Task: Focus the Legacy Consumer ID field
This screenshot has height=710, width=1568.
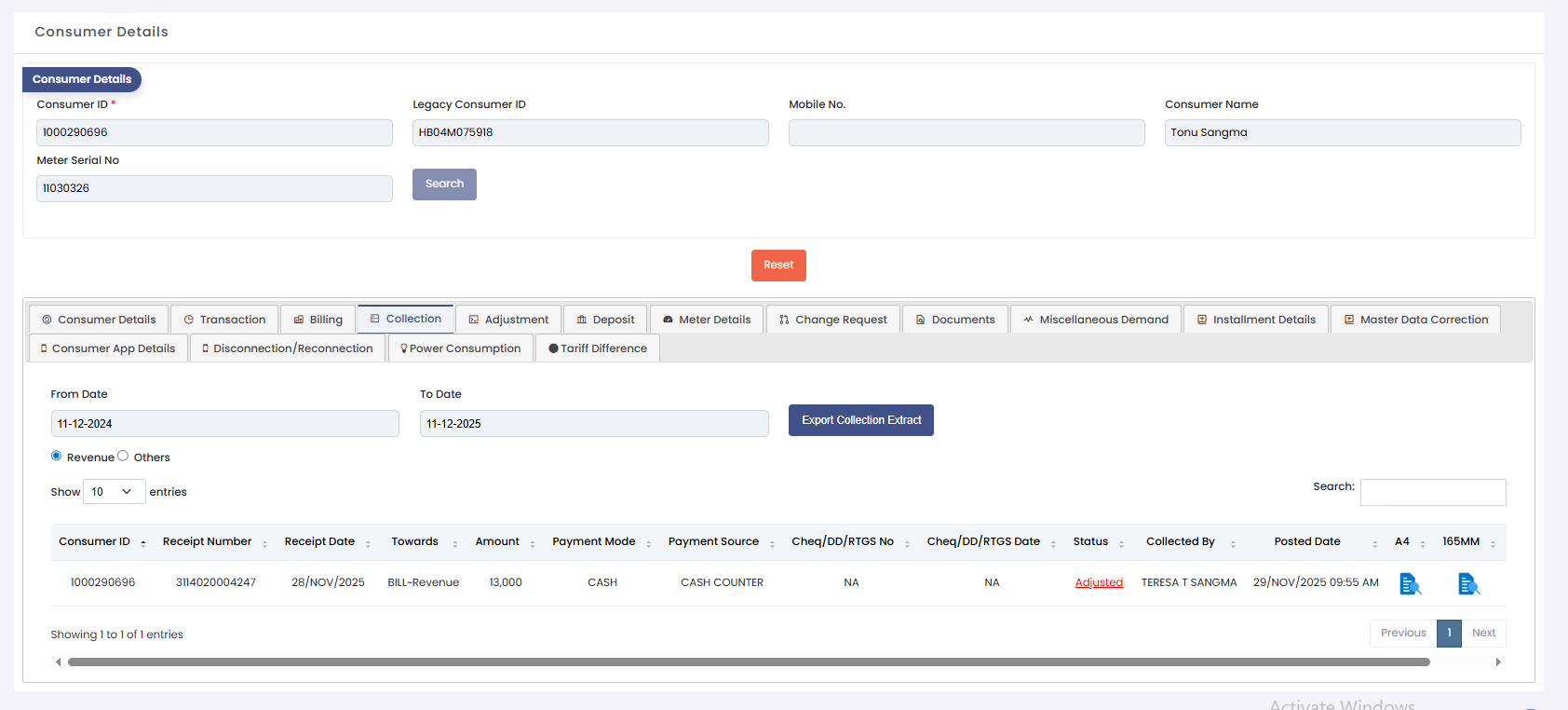Action: [590, 132]
